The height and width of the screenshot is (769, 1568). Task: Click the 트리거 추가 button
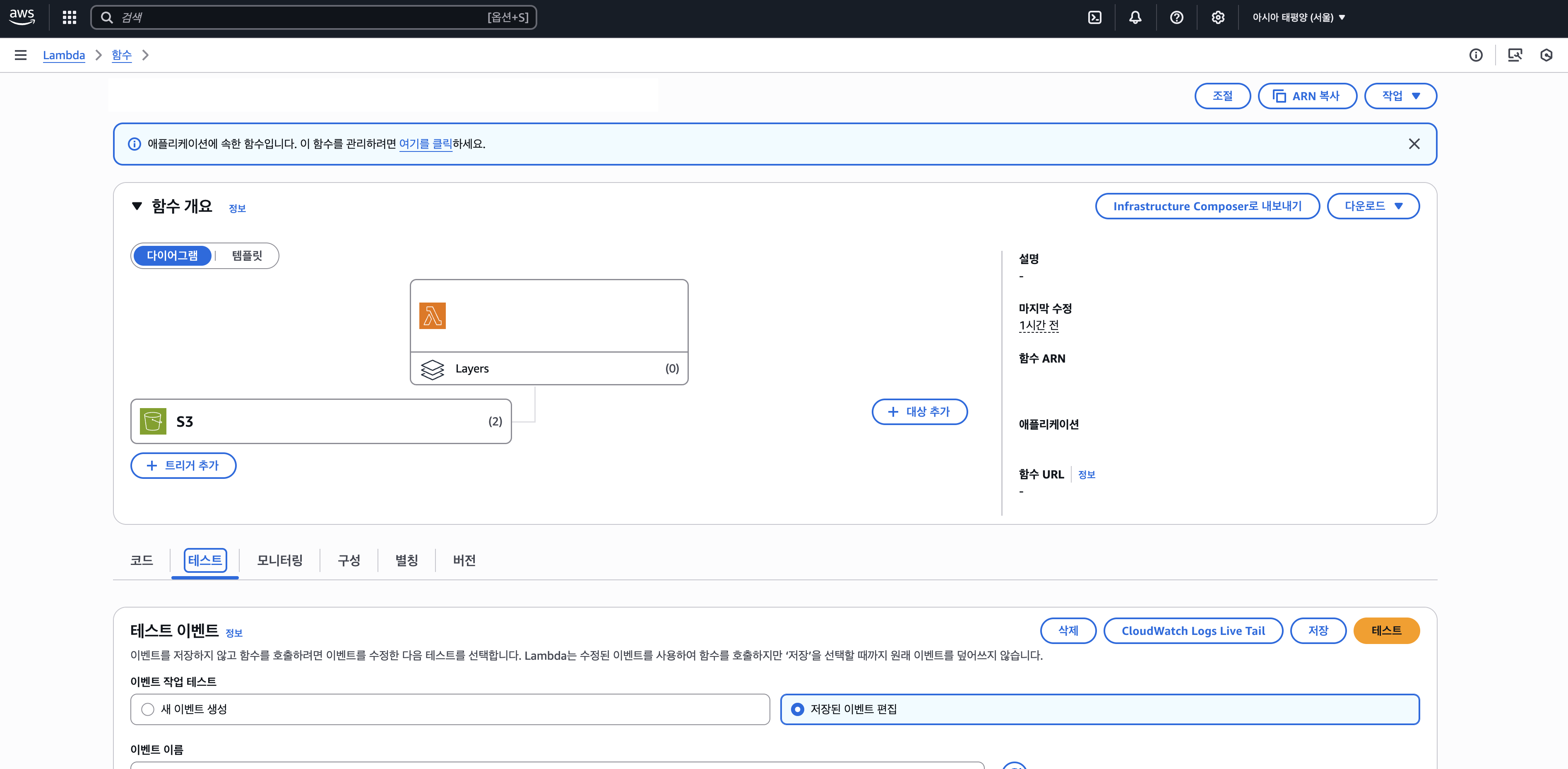click(183, 466)
